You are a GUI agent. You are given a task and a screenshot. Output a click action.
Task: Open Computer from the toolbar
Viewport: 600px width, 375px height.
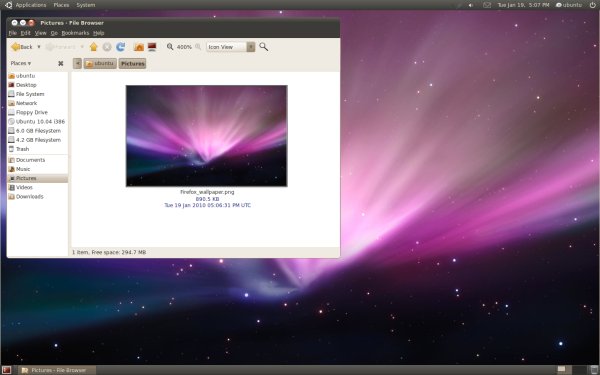point(152,47)
